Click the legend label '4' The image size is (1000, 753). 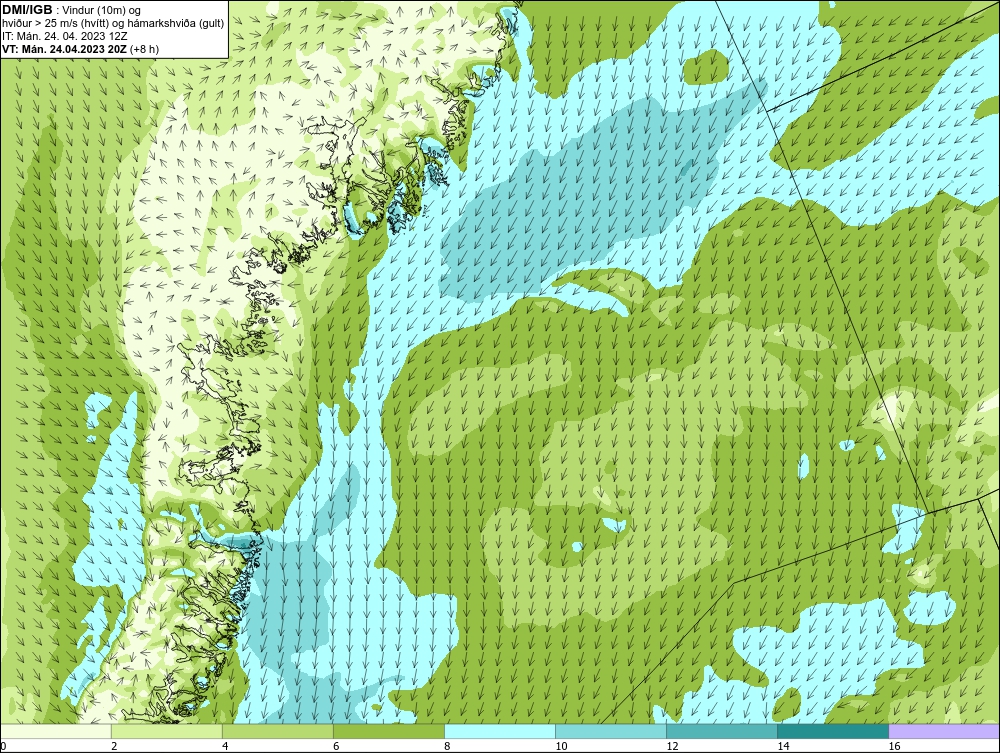[224, 746]
